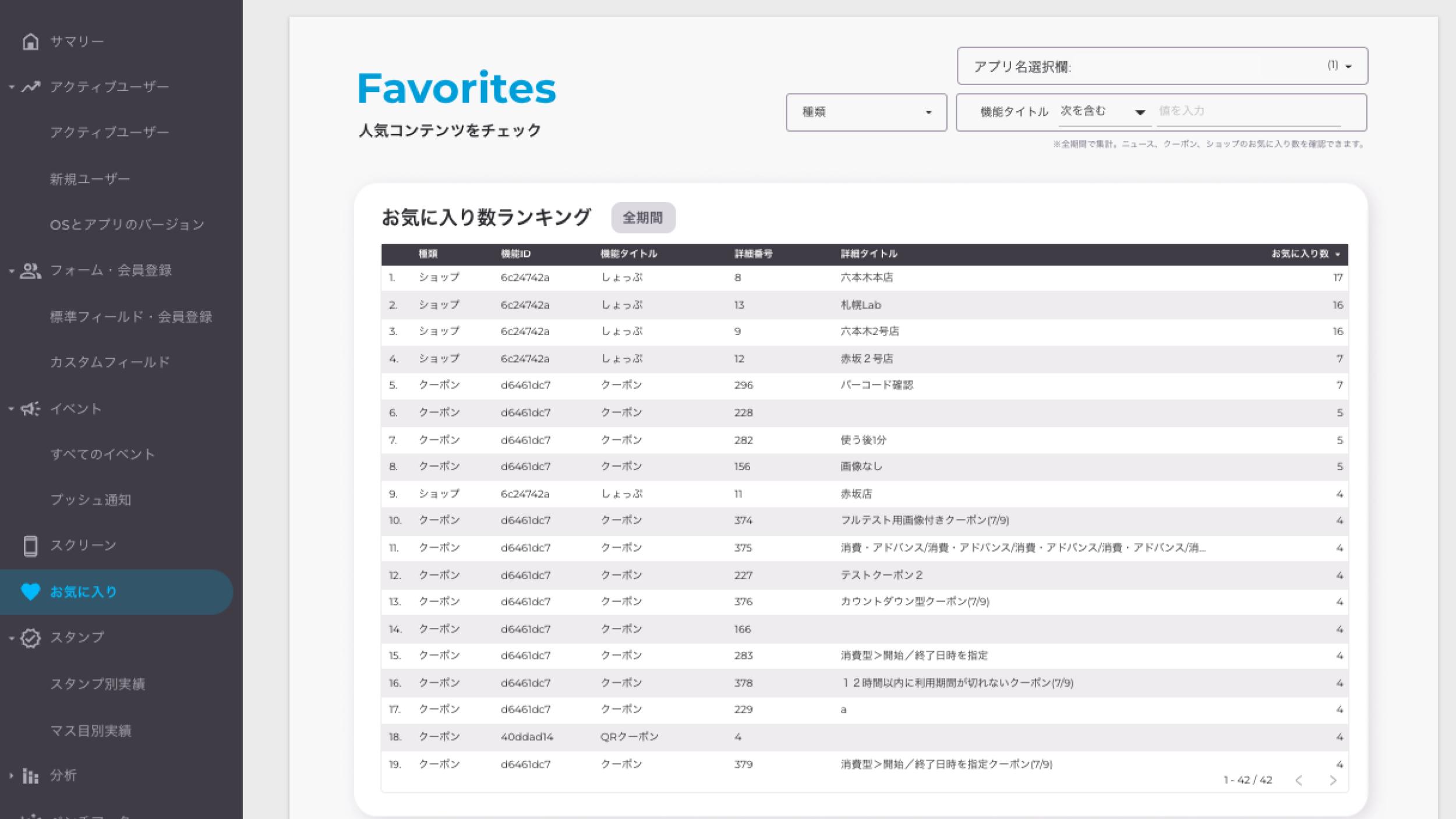Click the Form/Member registration people icon
The width and height of the screenshot is (1456, 819).
pyautogui.click(x=30, y=270)
